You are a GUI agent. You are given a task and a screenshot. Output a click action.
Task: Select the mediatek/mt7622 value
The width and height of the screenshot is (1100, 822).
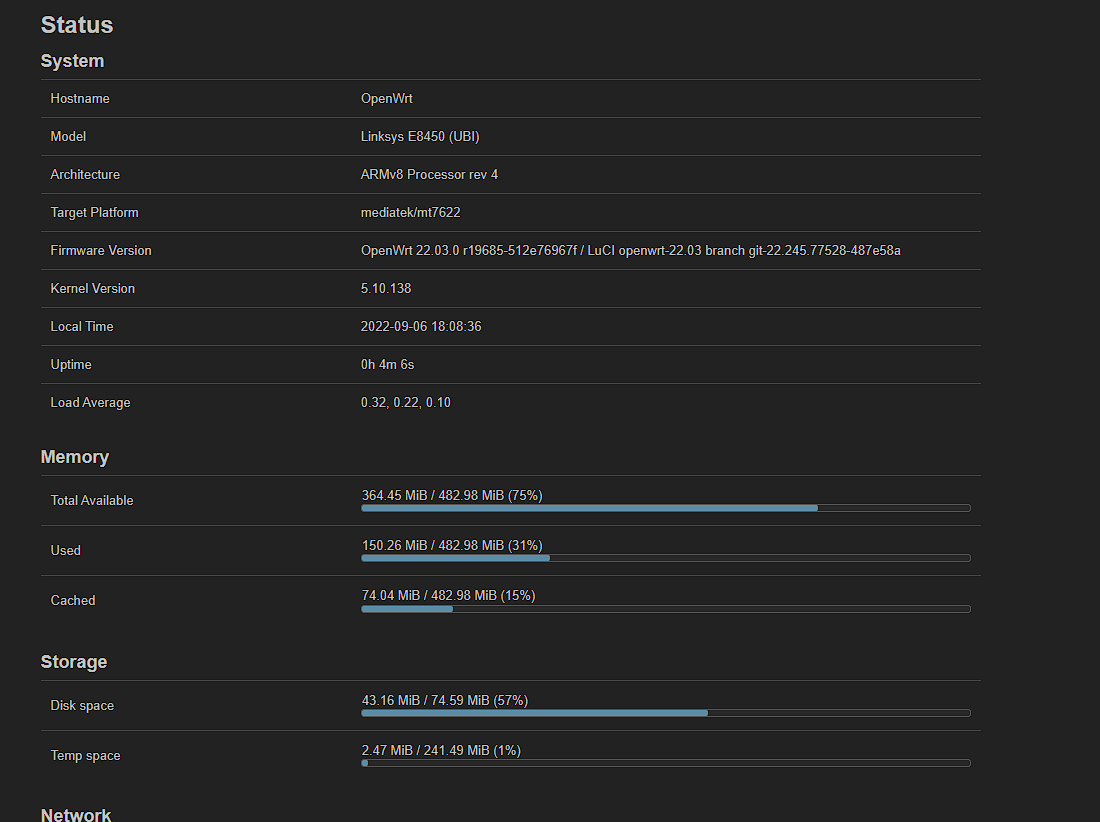click(410, 213)
